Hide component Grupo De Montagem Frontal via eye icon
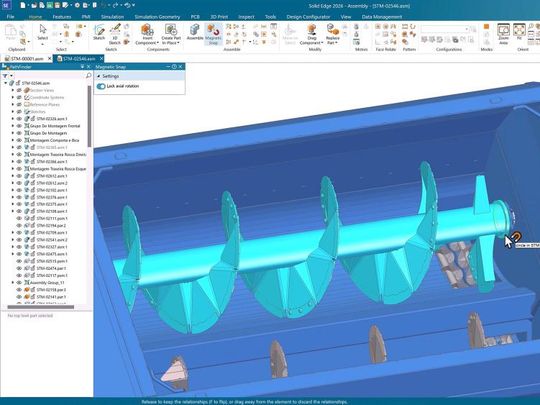The width and height of the screenshot is (540, 405). (19, 126)
